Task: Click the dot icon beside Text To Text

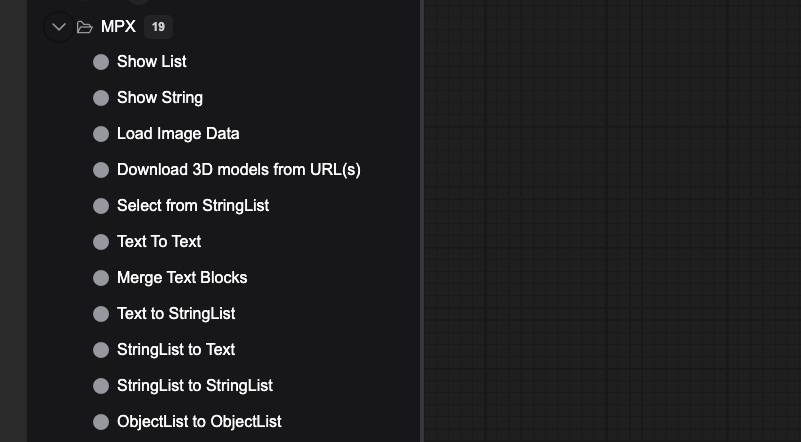Action: (x=101, y=242)
